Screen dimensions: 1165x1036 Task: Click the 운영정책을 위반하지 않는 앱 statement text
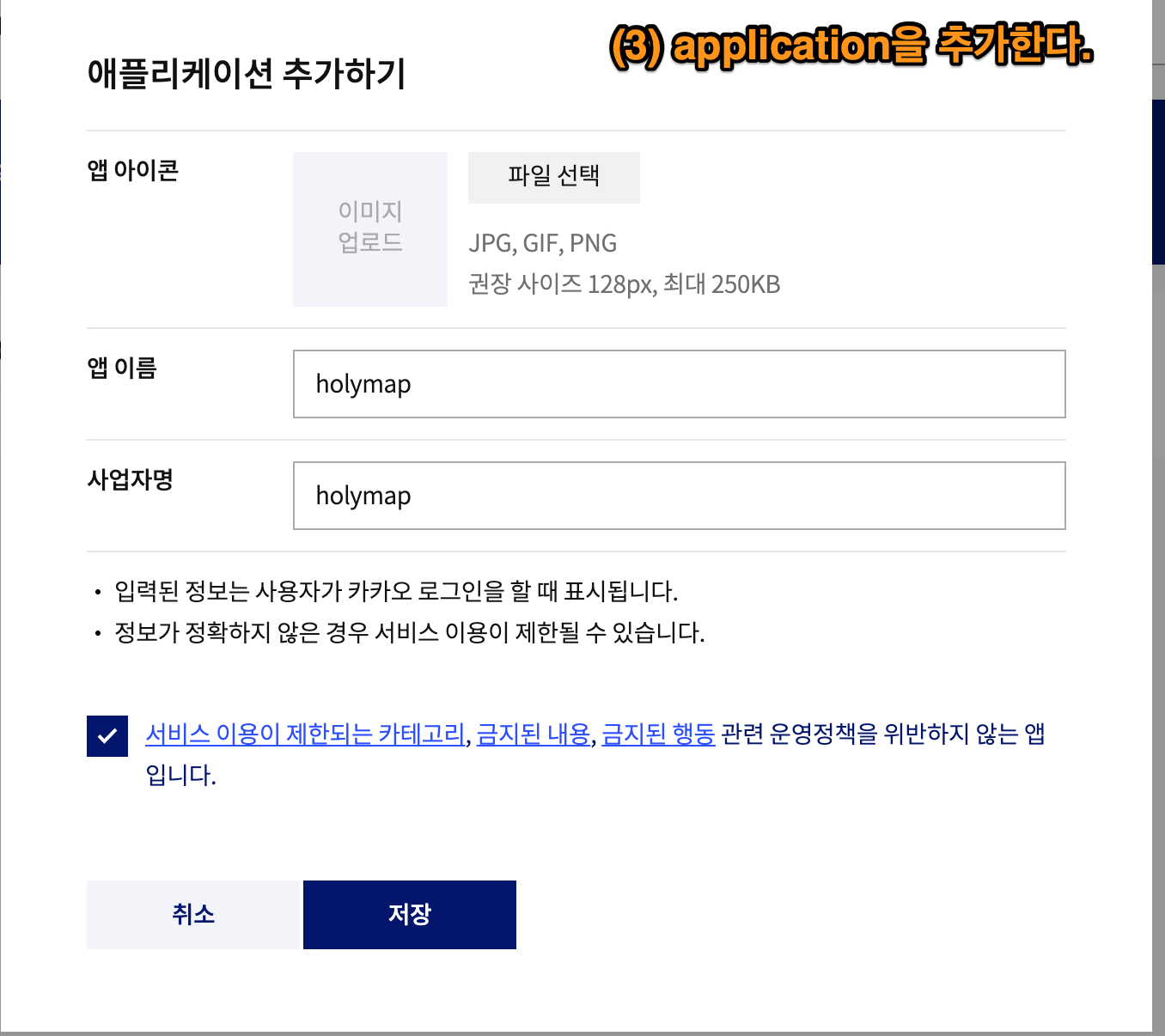[882, 734]
